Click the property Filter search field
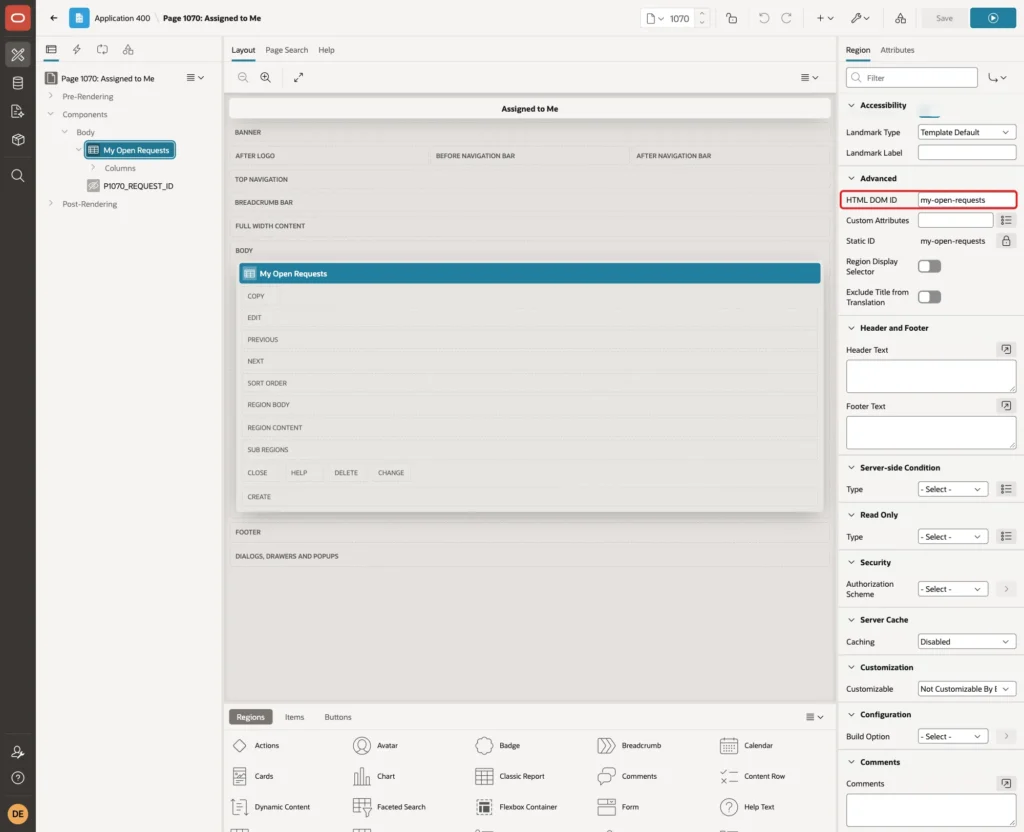This screenshot has height=832, width=1024. coord(912,78)
